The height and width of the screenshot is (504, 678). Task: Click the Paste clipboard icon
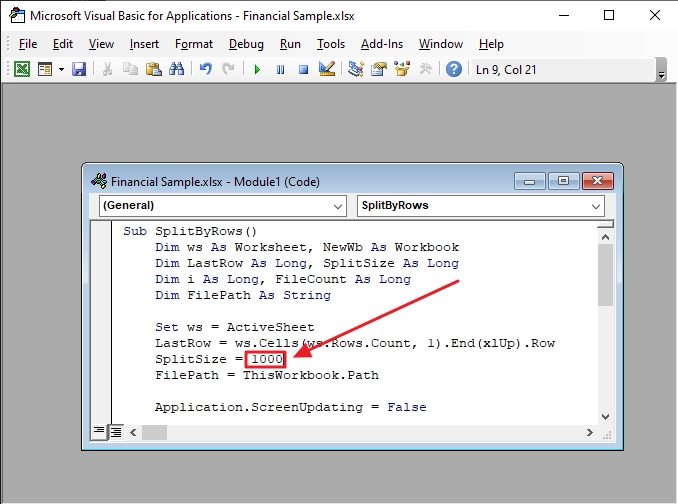(x=154, y=69)
